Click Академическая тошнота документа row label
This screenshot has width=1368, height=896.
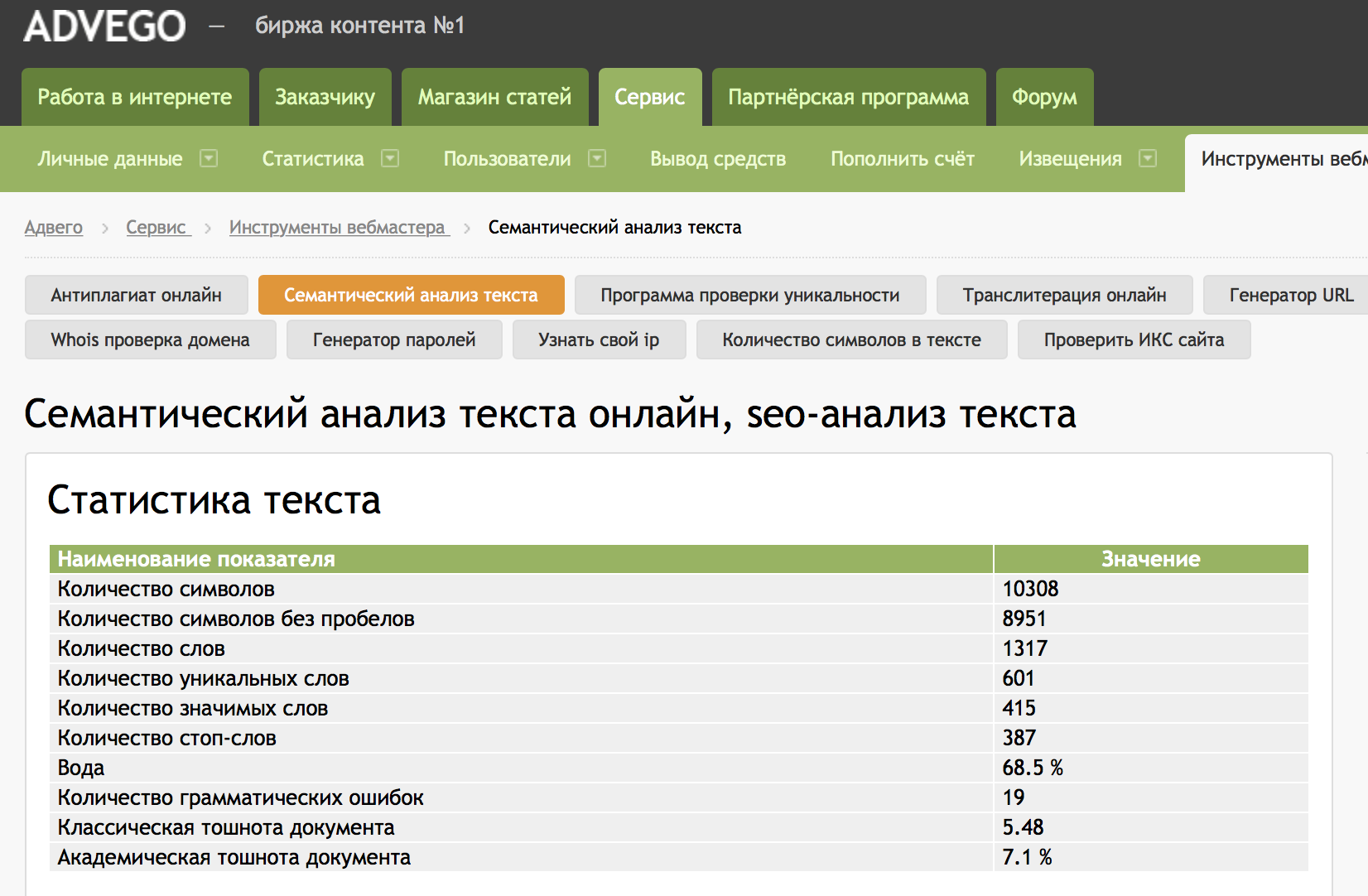point(234,857)
